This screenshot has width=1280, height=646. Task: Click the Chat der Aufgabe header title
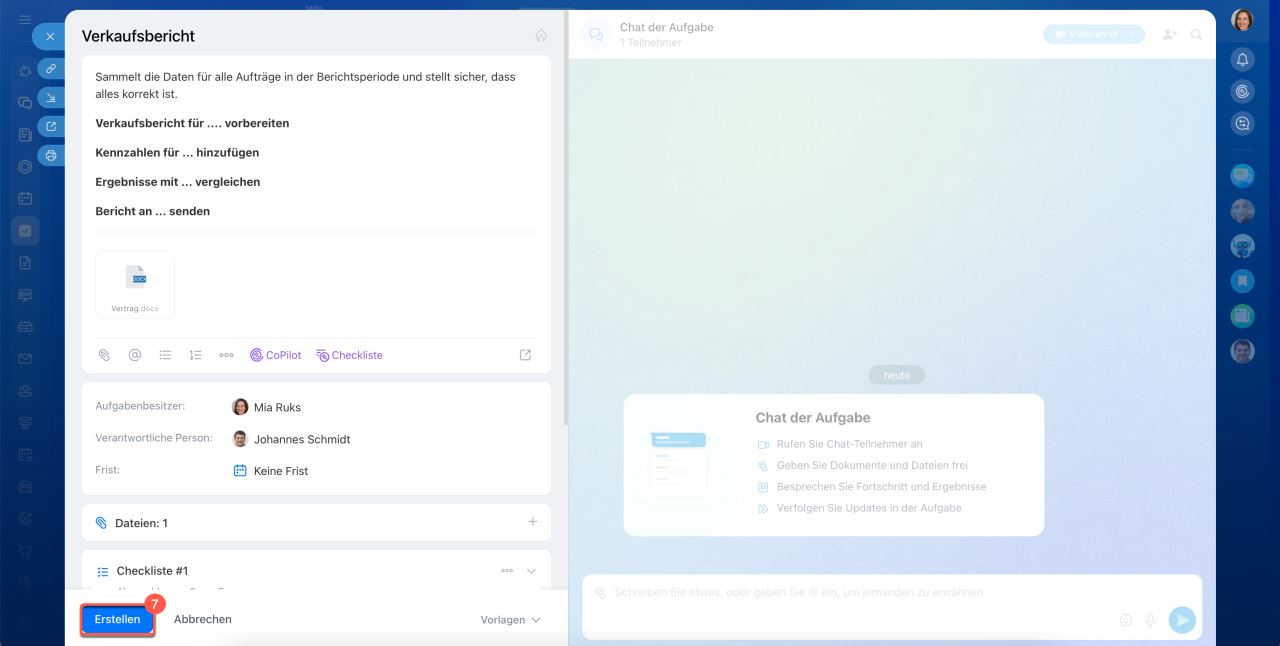click(666, 27)
